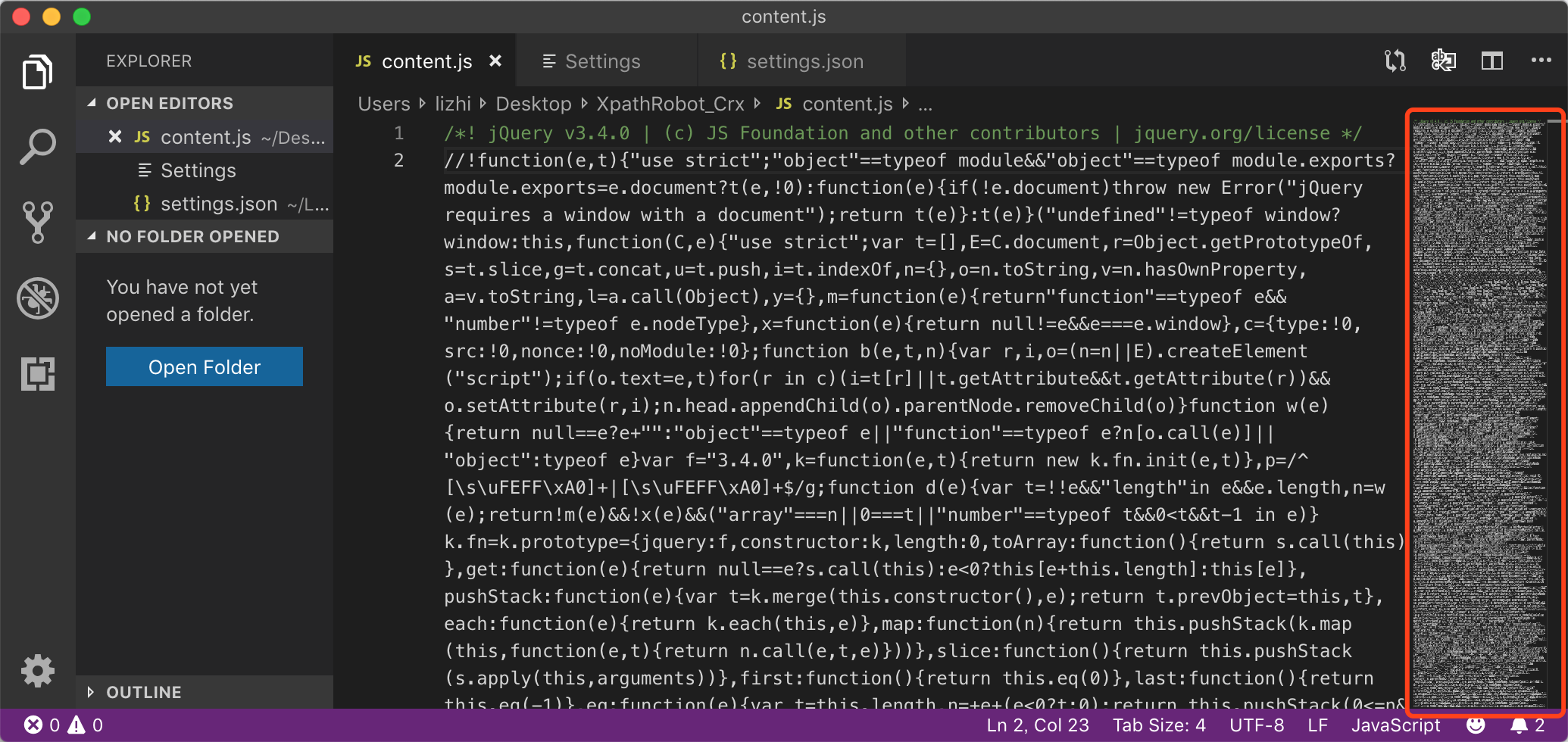Click the Open Changes compare icon
Image resolution: width=1568 pixels, height=742 pixels.
coord(1395,61)
